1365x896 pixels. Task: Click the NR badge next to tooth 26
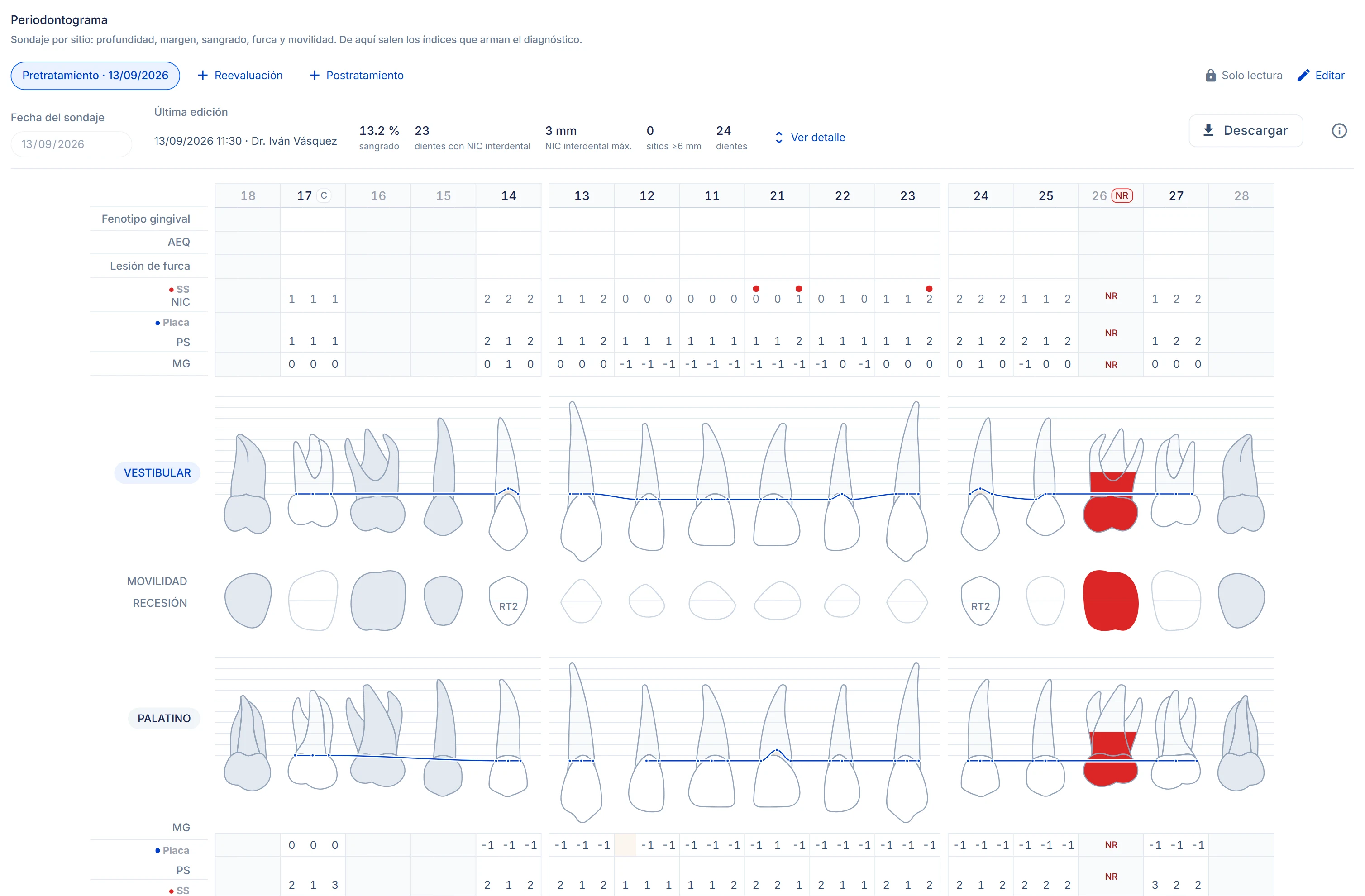1122,195
